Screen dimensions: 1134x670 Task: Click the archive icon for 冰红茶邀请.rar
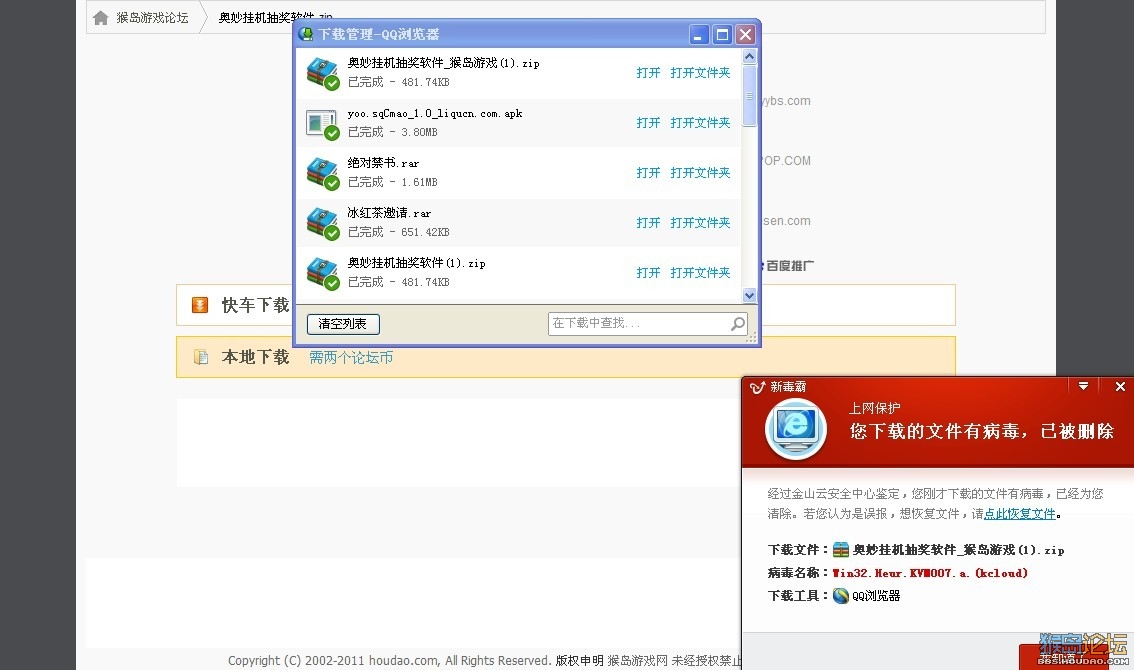click(x=323, y=224)
